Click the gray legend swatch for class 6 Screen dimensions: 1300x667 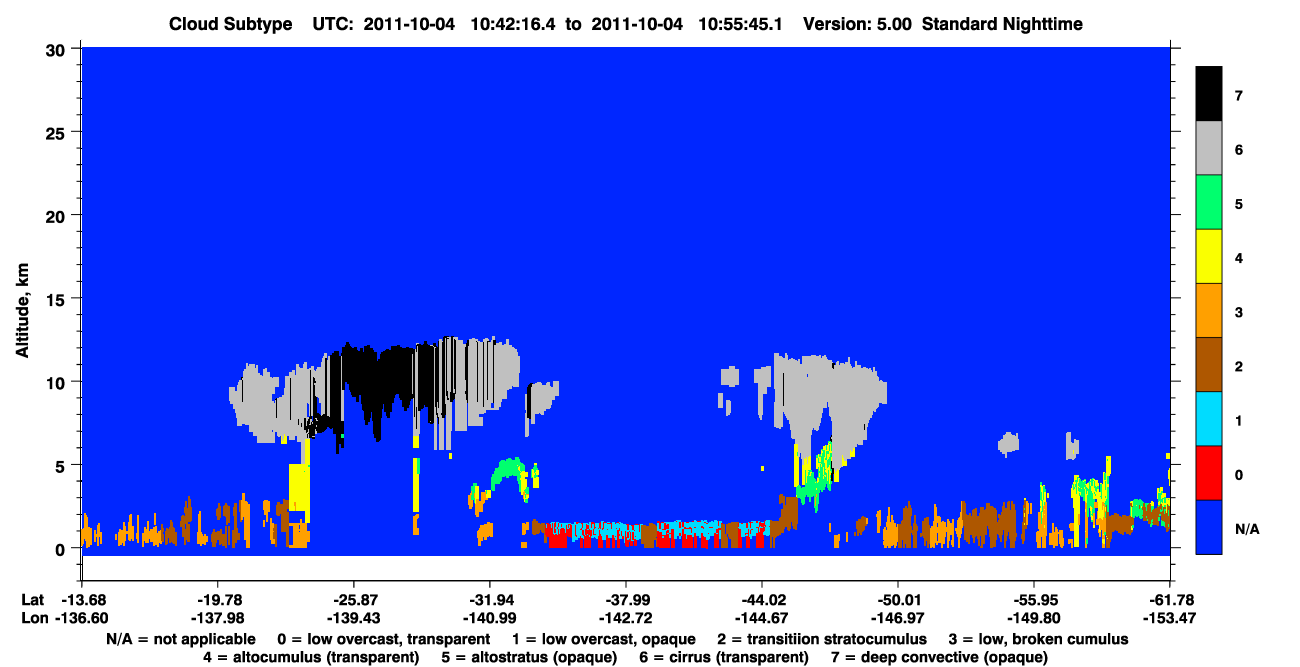point(1209,149)
